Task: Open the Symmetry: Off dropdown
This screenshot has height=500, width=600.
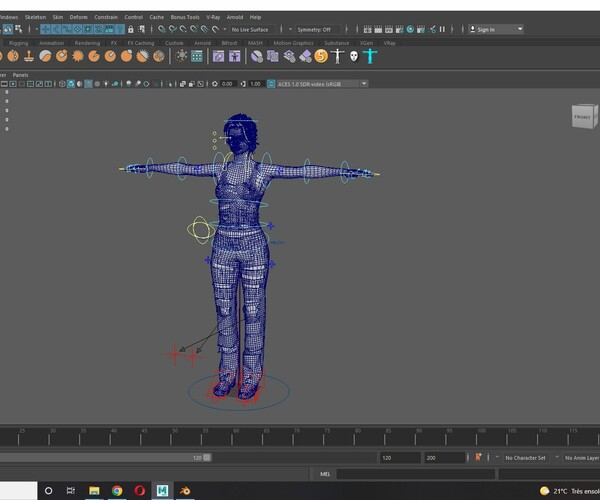Action: (317, 29)
